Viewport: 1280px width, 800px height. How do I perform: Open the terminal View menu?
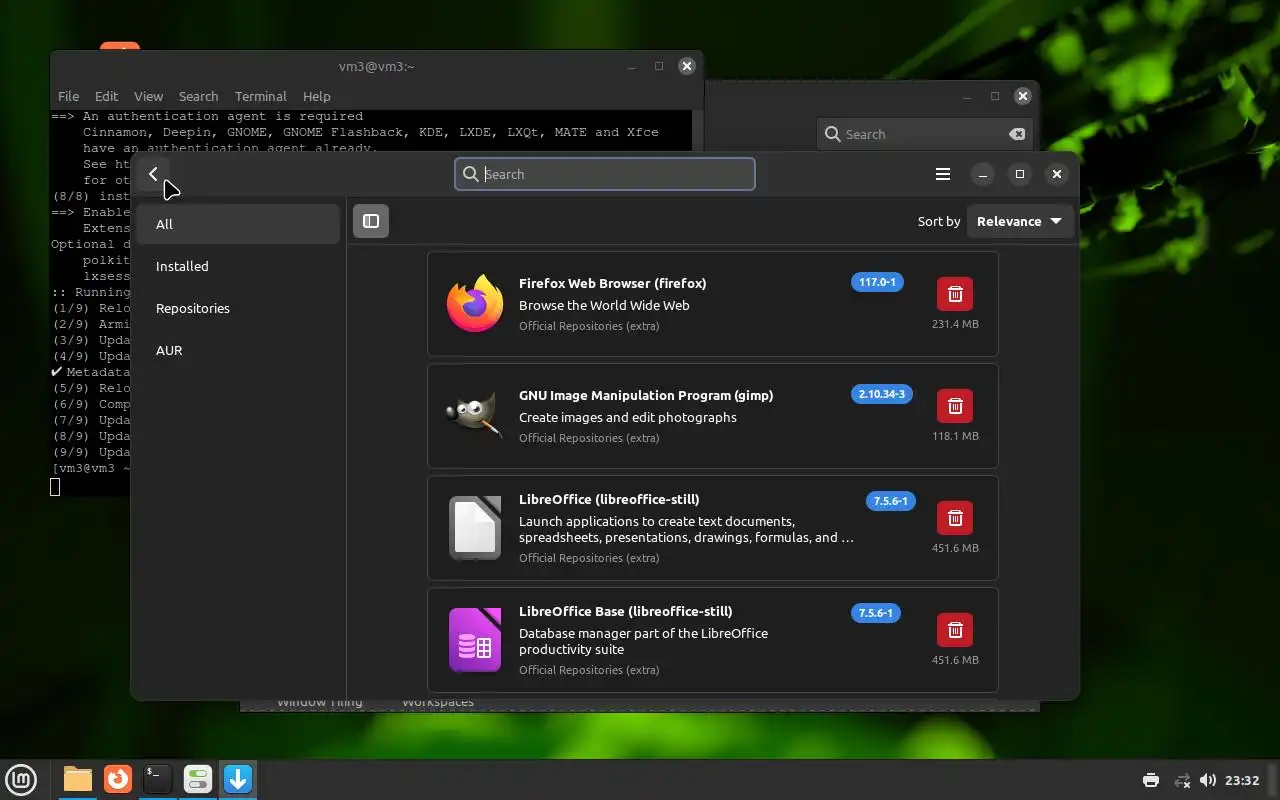point(148,96)
